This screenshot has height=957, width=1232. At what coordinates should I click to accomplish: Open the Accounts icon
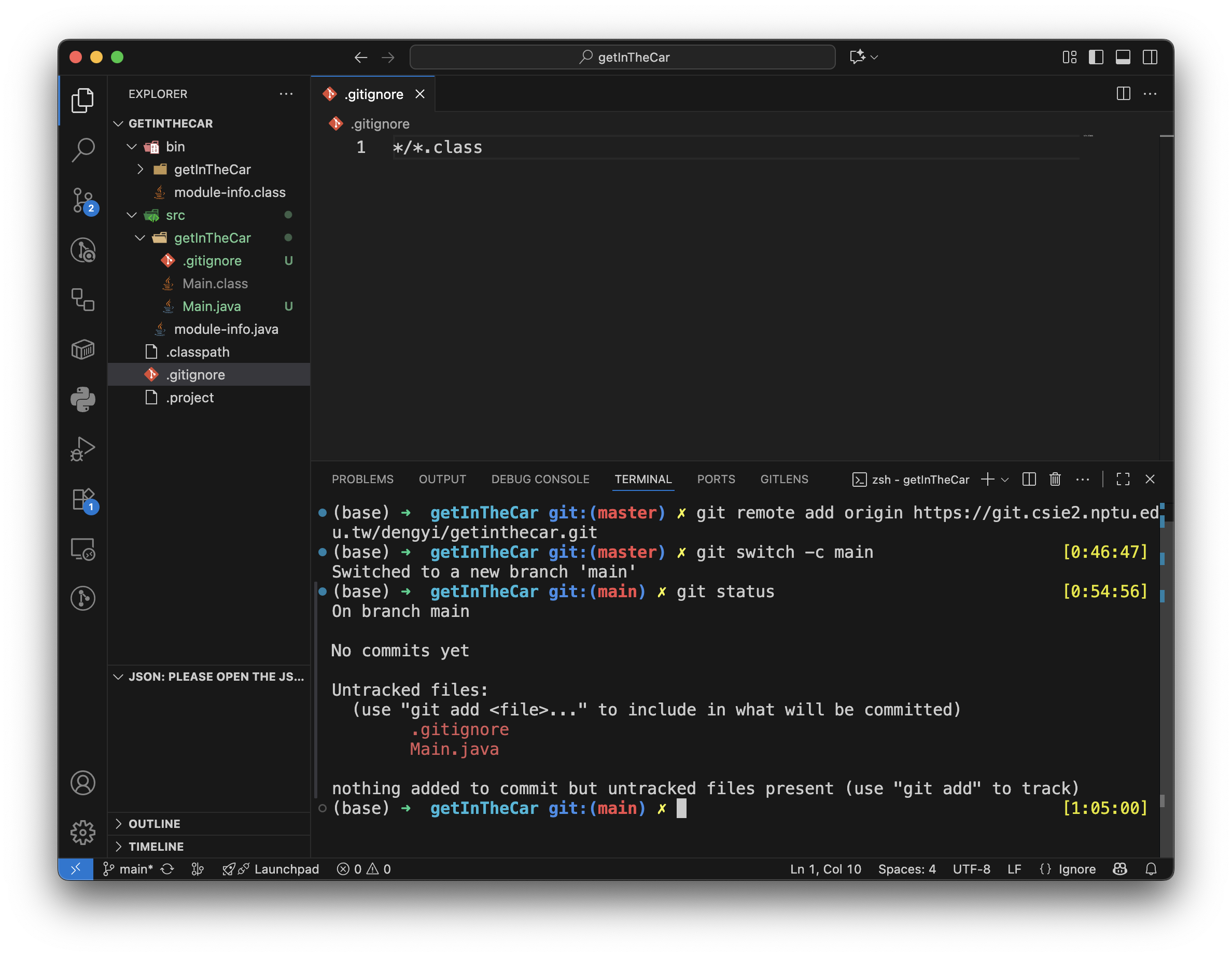coord(83,783)
